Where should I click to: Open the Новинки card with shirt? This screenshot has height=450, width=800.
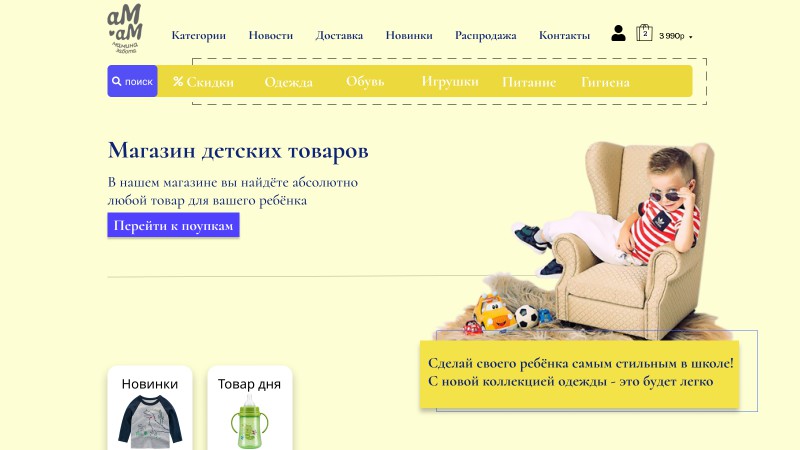click(x=149, y=408)
